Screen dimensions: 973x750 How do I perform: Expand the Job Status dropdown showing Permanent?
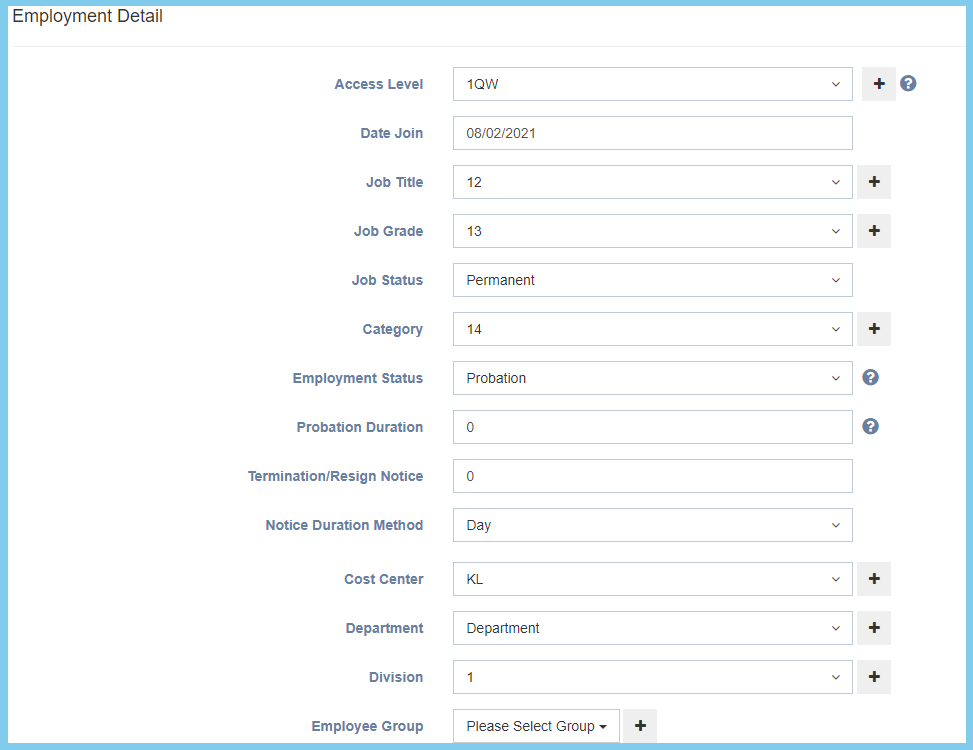tap(652, 280)
